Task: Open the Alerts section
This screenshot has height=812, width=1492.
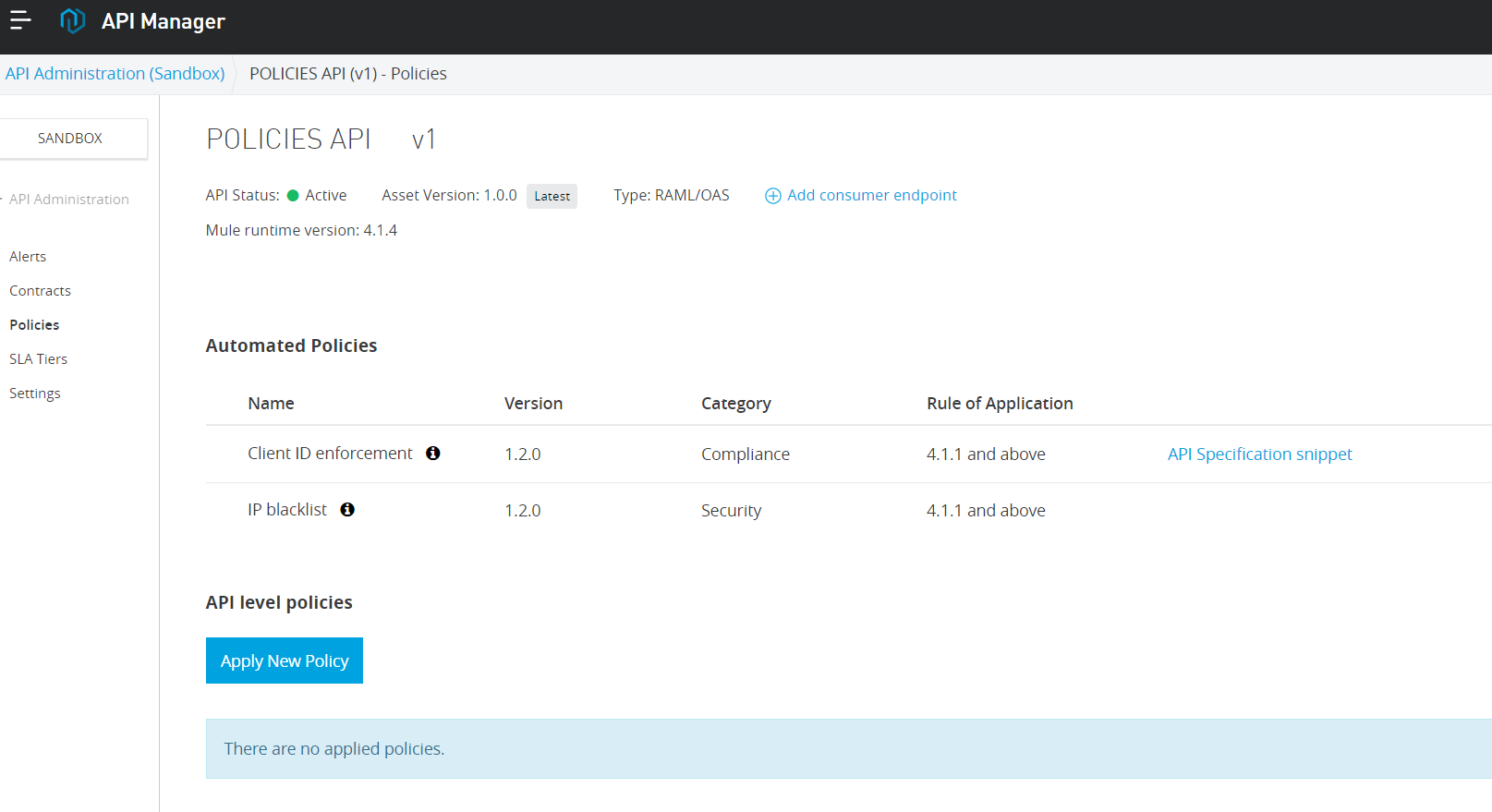Action: point(28,257)
